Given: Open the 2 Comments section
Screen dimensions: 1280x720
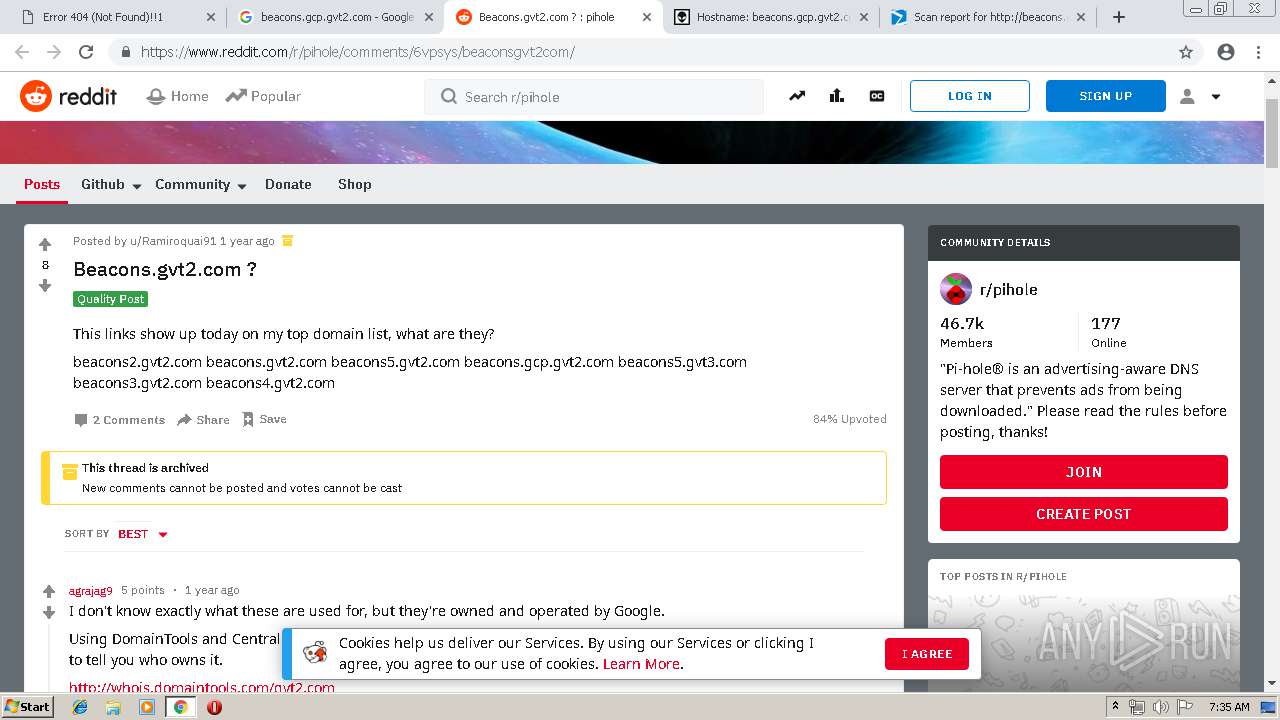Looking at the screenshot, I should click(x=119, y=420).
